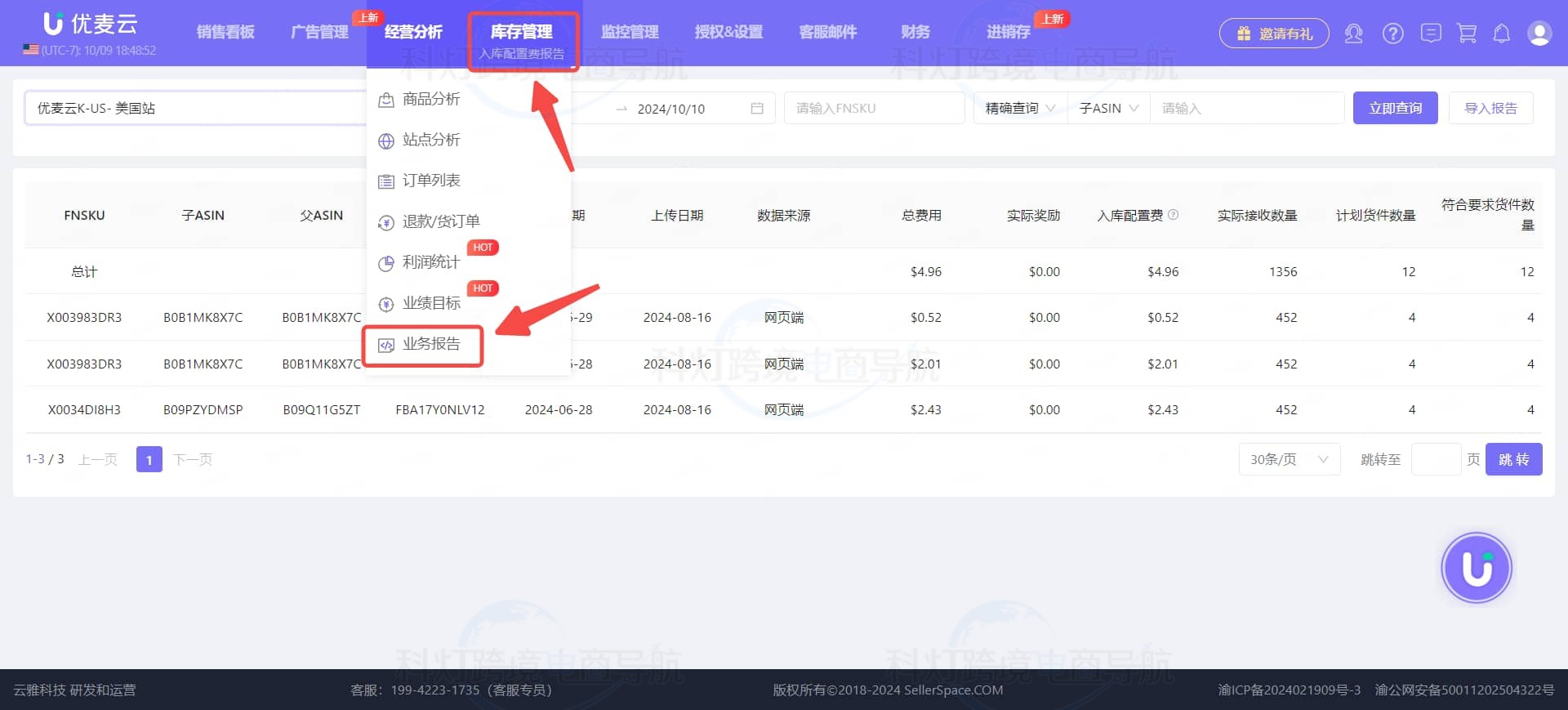The height and width of the screenshot is (710, 1568).
Task: Click the 利润统计 pie chart icon
Action: click(x=386, y=263)
